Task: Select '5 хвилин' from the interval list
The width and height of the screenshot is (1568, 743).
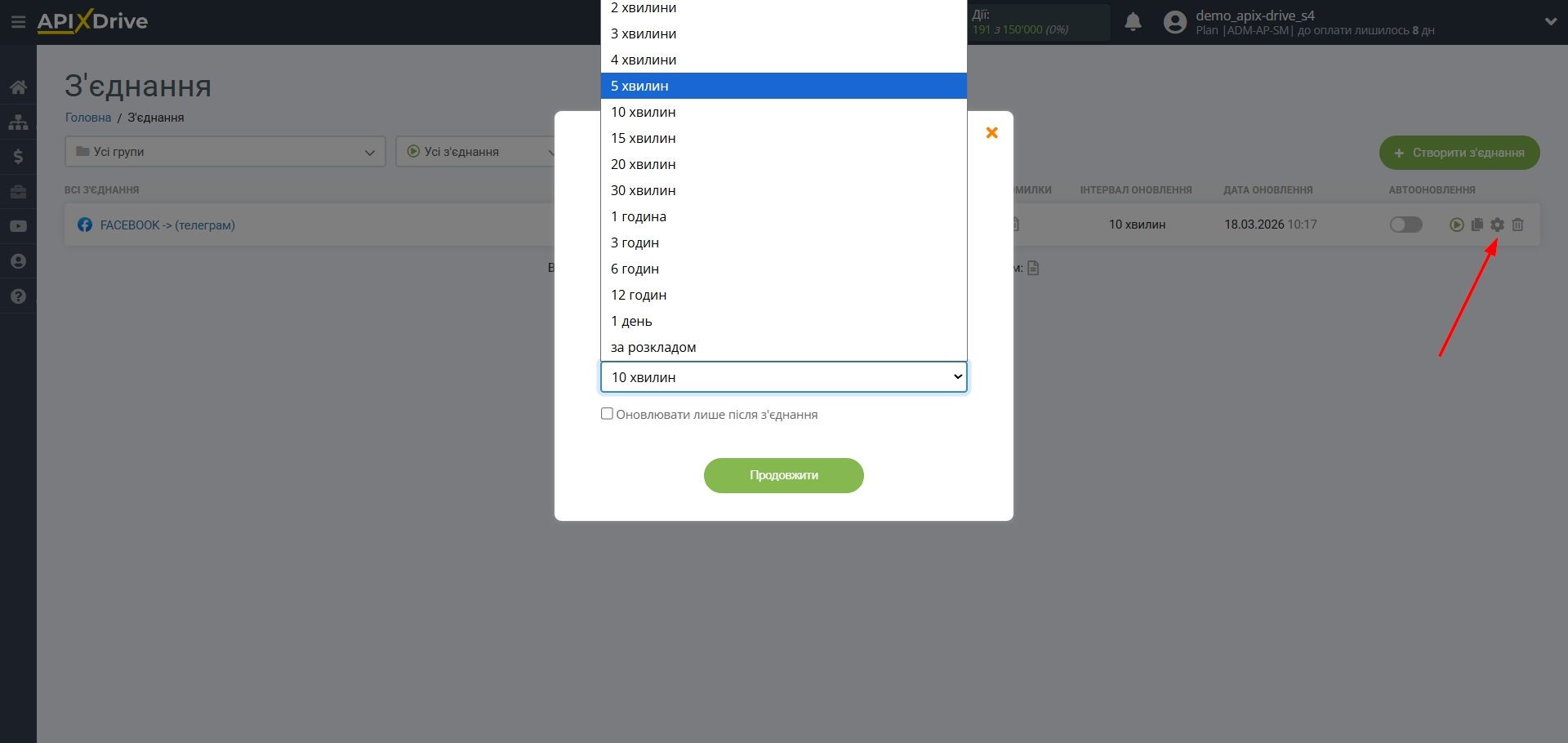Action: click(x=784, y=86)
